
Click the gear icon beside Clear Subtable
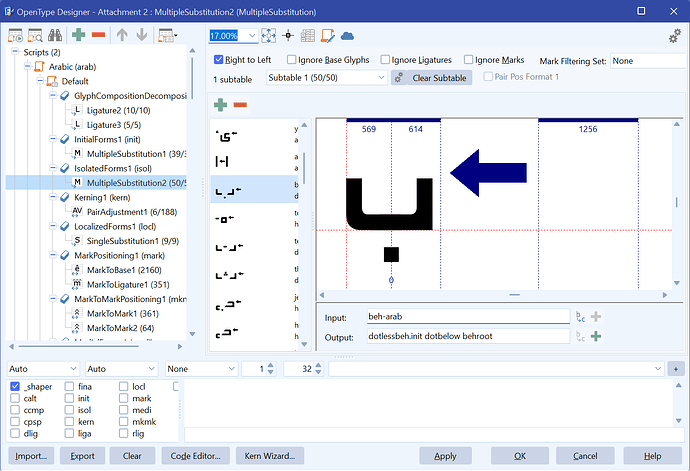399,78
